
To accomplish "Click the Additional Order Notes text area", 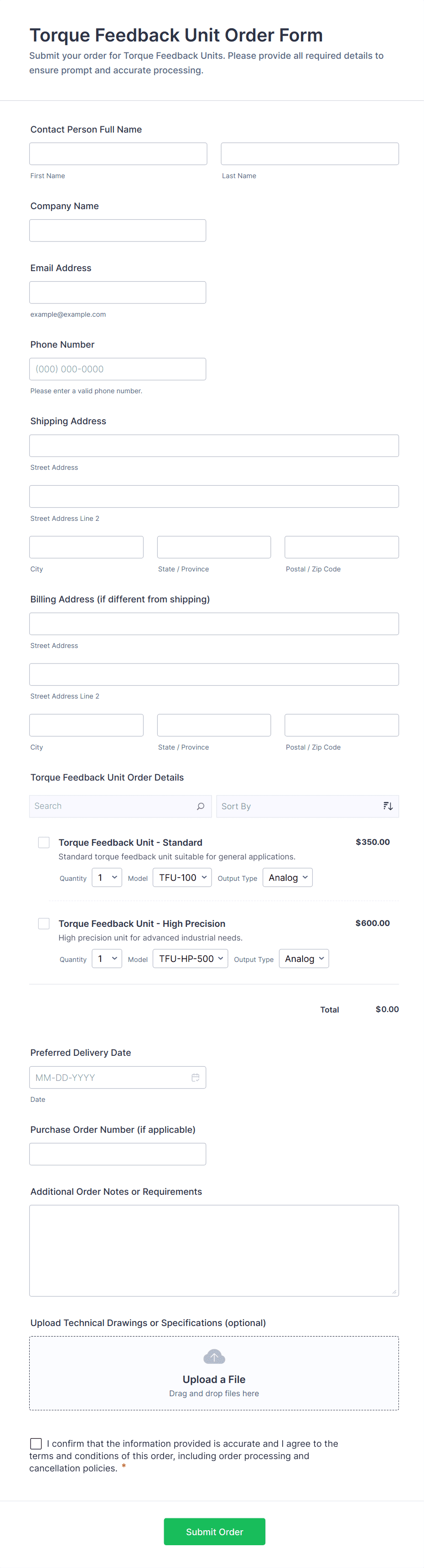I will [214, 1250].
